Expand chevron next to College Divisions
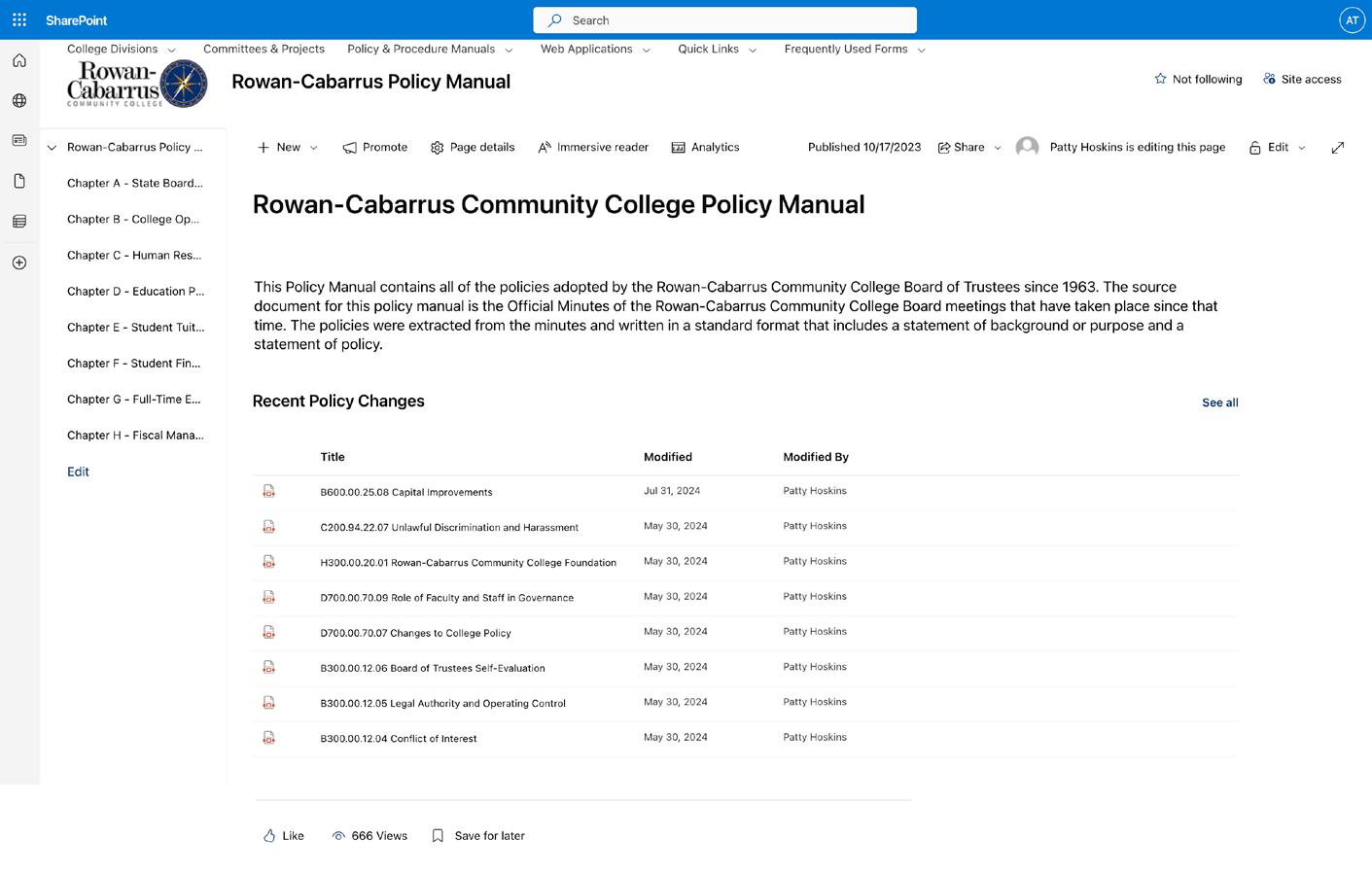This screenshot has height=875, width=1372. (x=171, y=50)
